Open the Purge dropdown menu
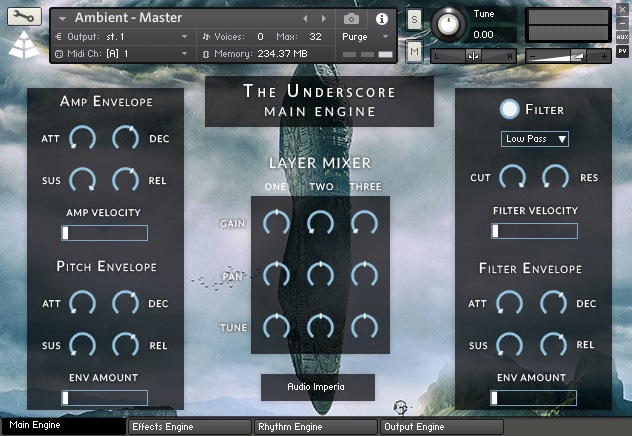The width and height of the screenshot is (632, 436). tap(365, 37)
